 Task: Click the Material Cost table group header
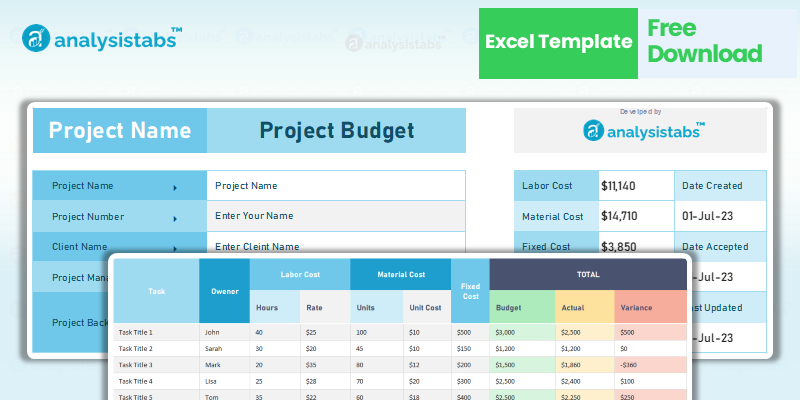[401, 274]
